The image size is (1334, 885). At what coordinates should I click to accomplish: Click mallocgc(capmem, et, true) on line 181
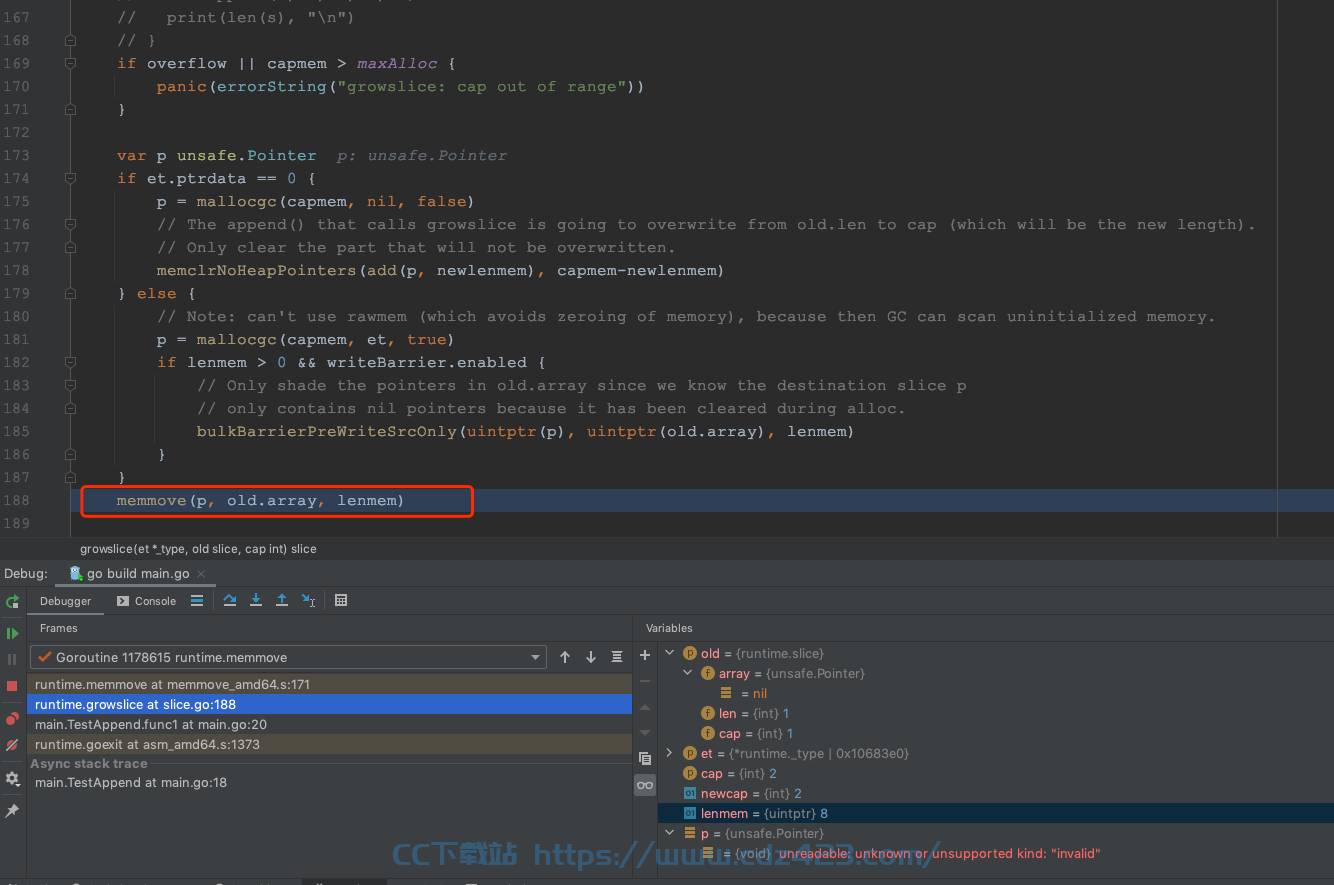click(325, 339)
